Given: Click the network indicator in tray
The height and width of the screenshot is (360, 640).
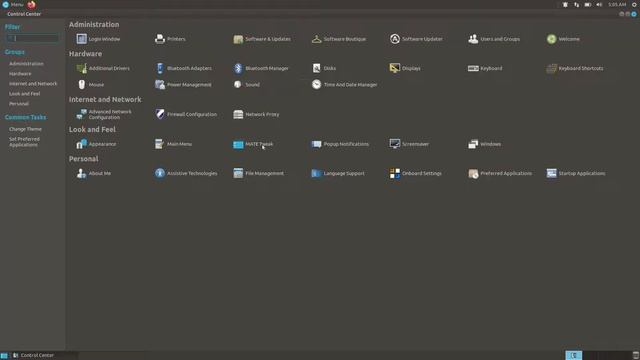Looking at the screenshot, I should tap(576, 4).
